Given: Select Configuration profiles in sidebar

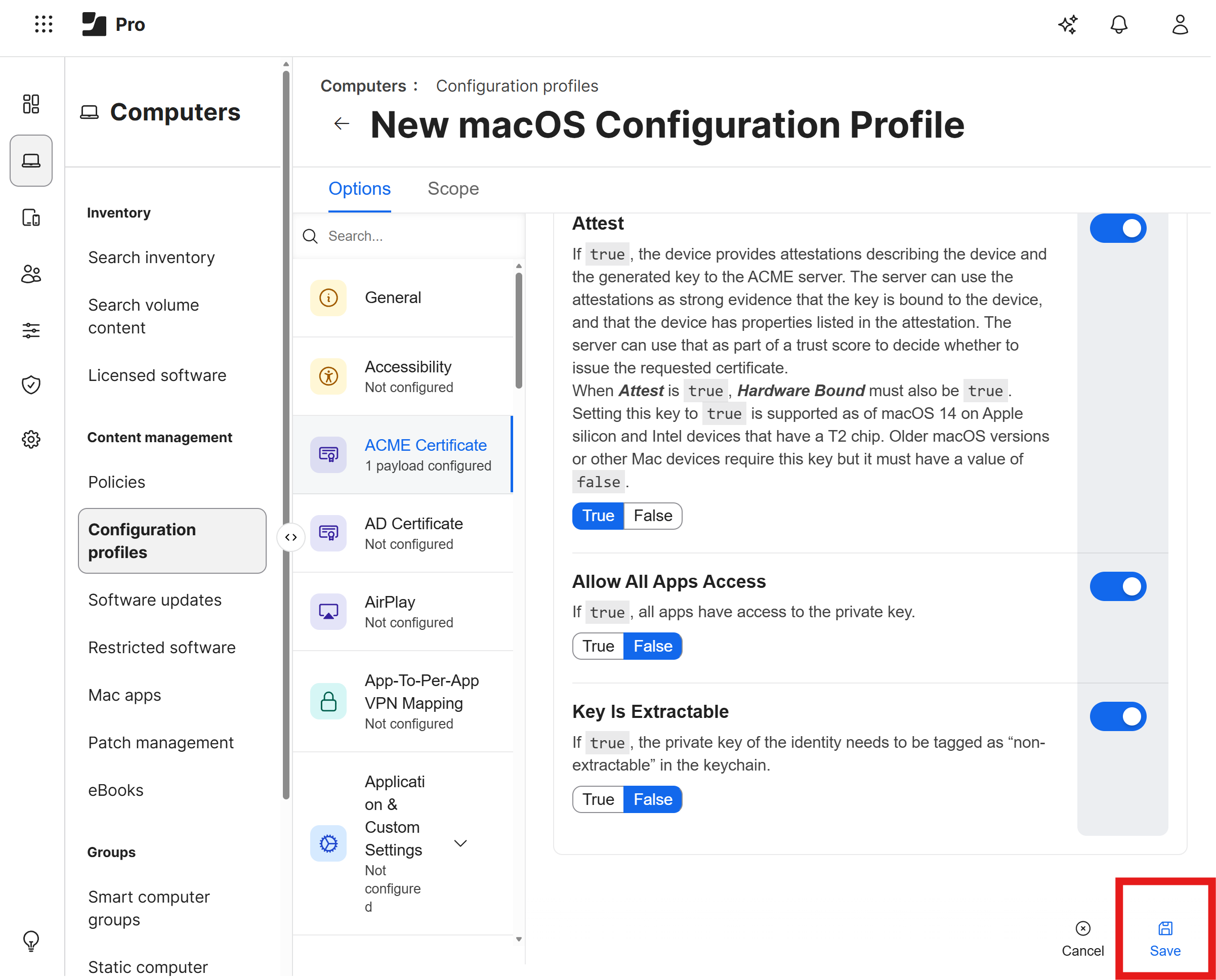Looking at the screenshot, I should (172, 541).
